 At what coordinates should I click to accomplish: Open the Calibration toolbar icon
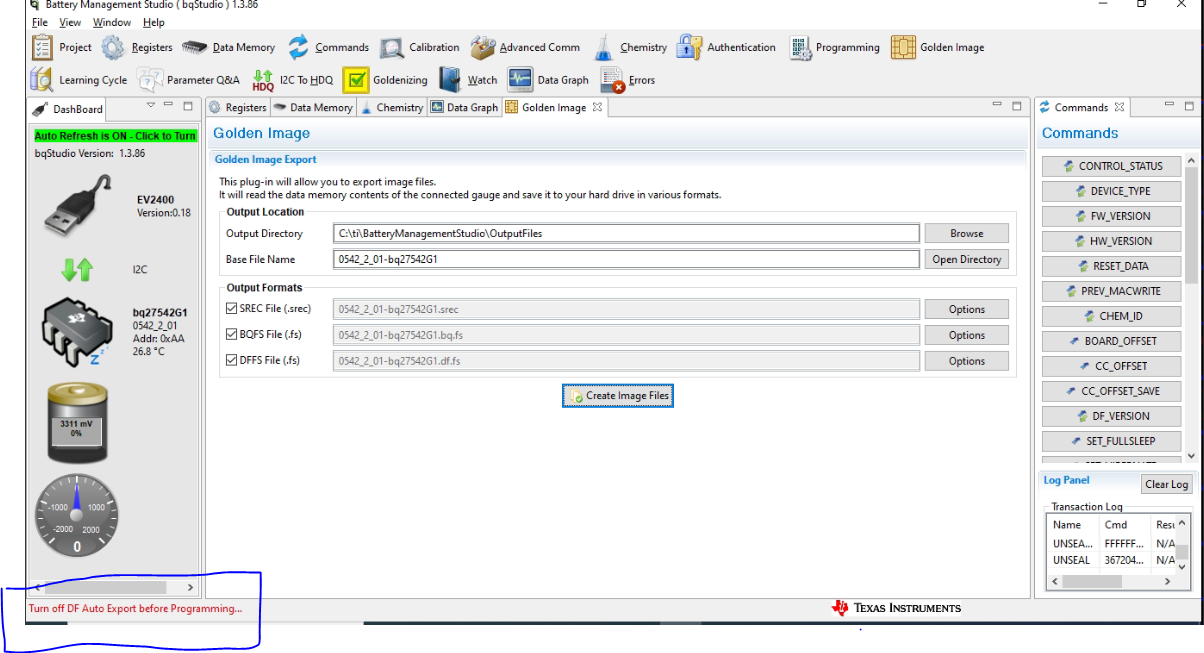[392, 47]
